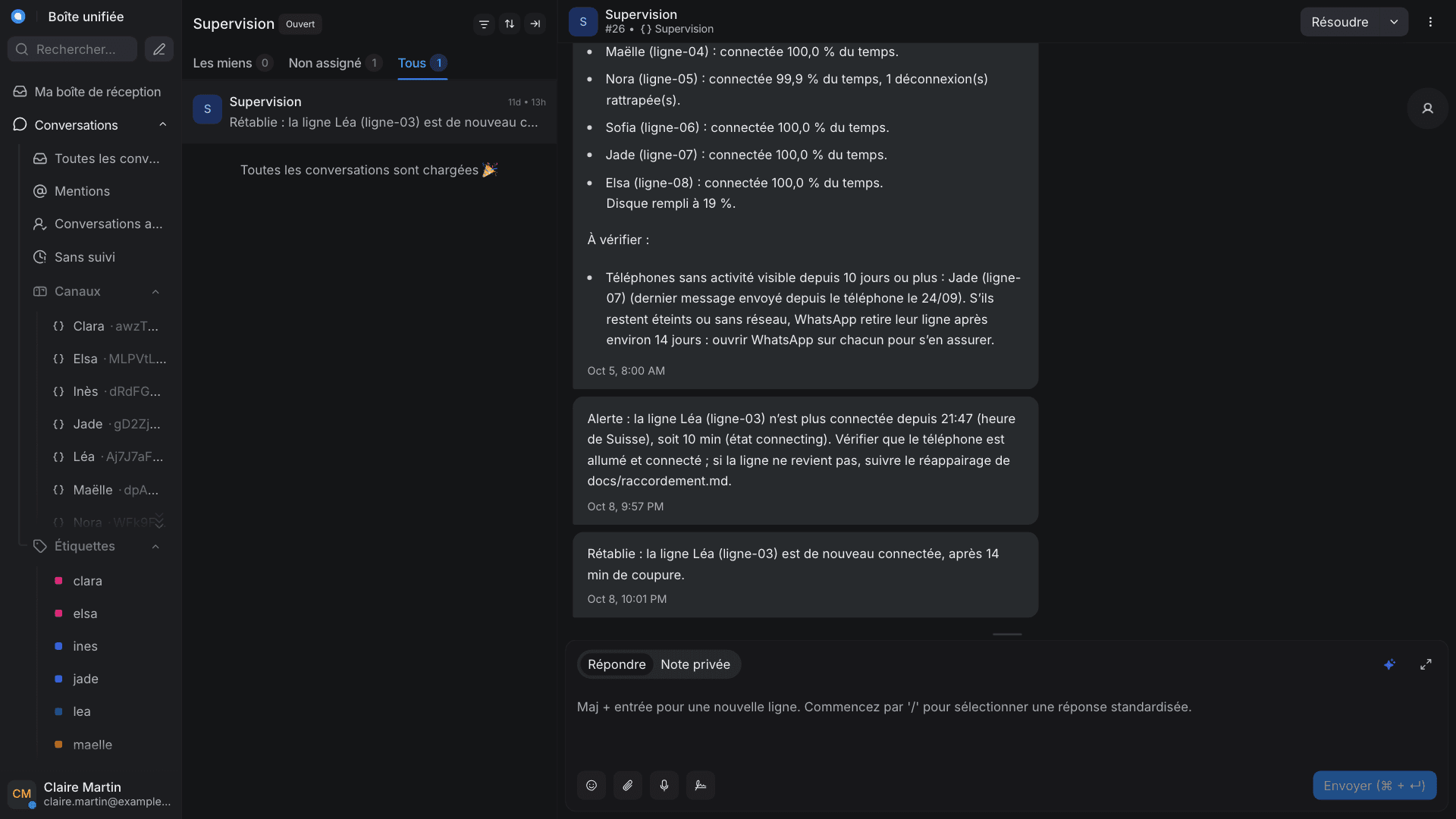Record audio with the microphone icon

pos(664,786)
